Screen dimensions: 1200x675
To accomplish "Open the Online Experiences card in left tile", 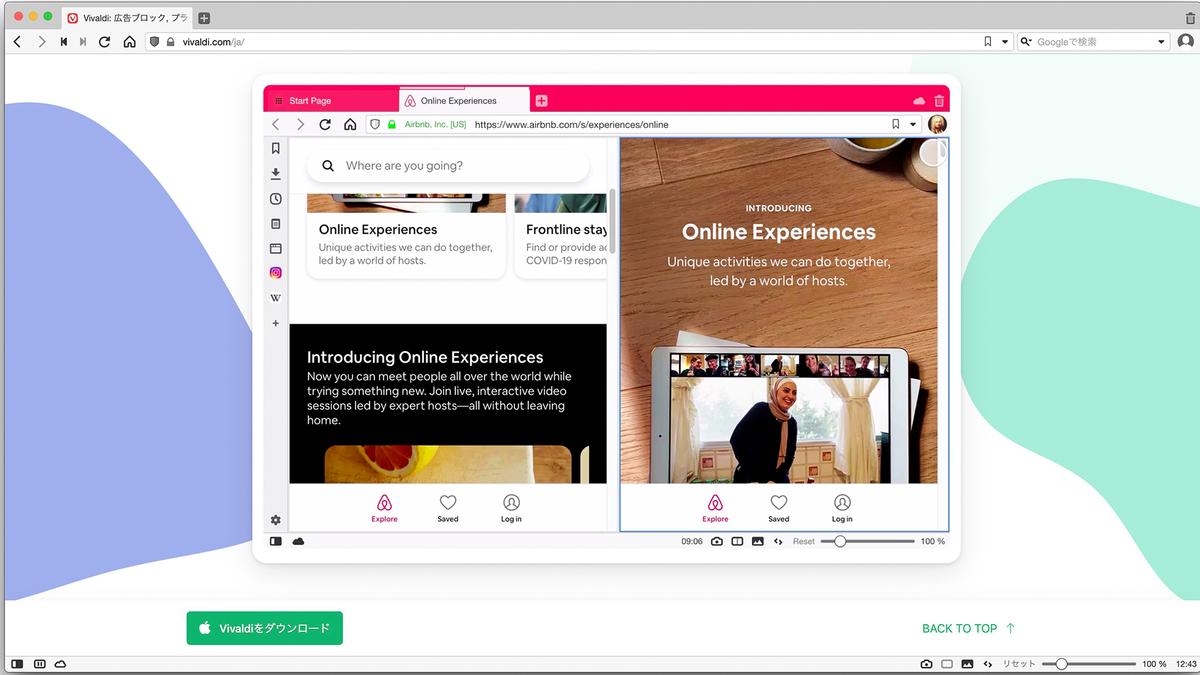I will pyautogui.click(x=406, y=237).
